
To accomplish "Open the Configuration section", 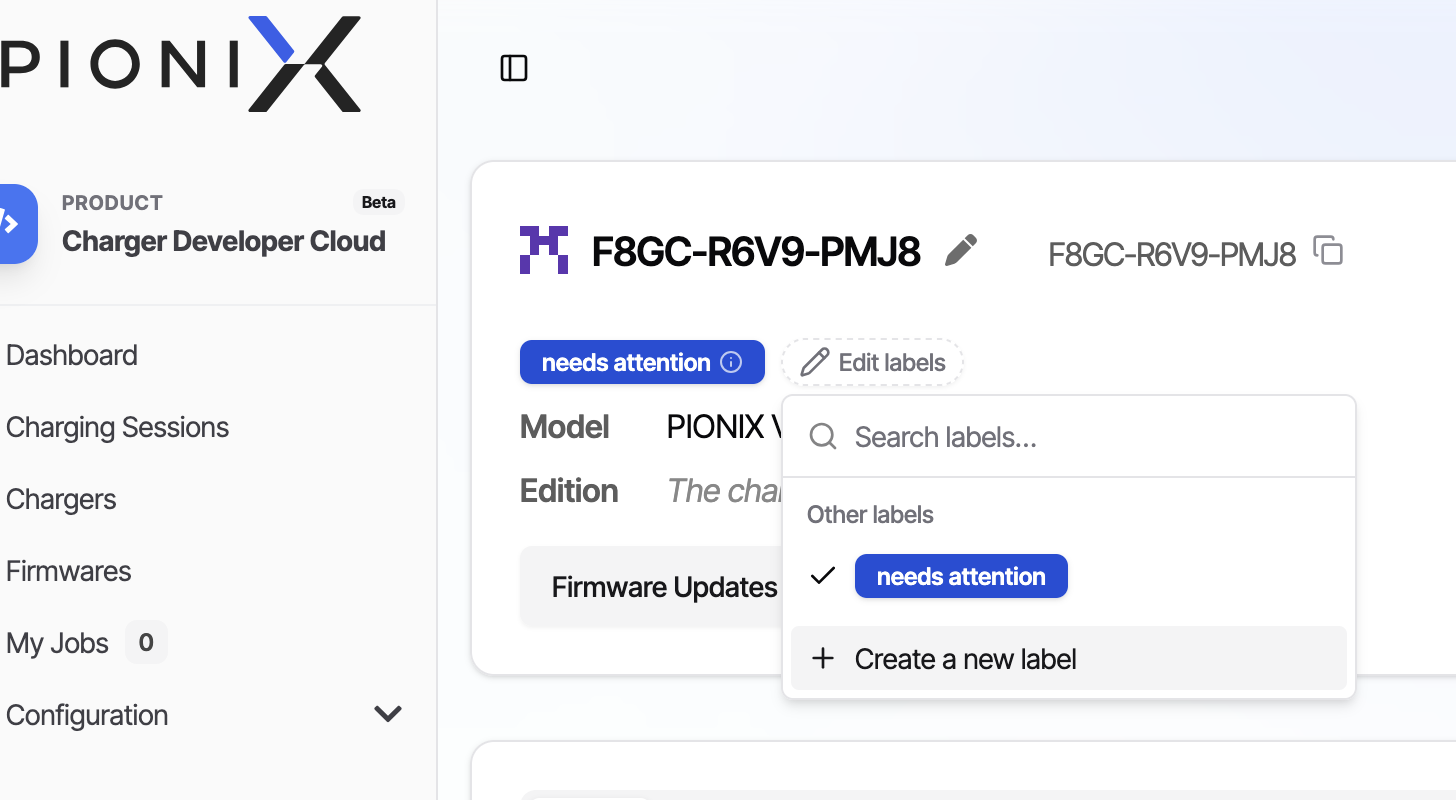I will [x=87, y=715].
